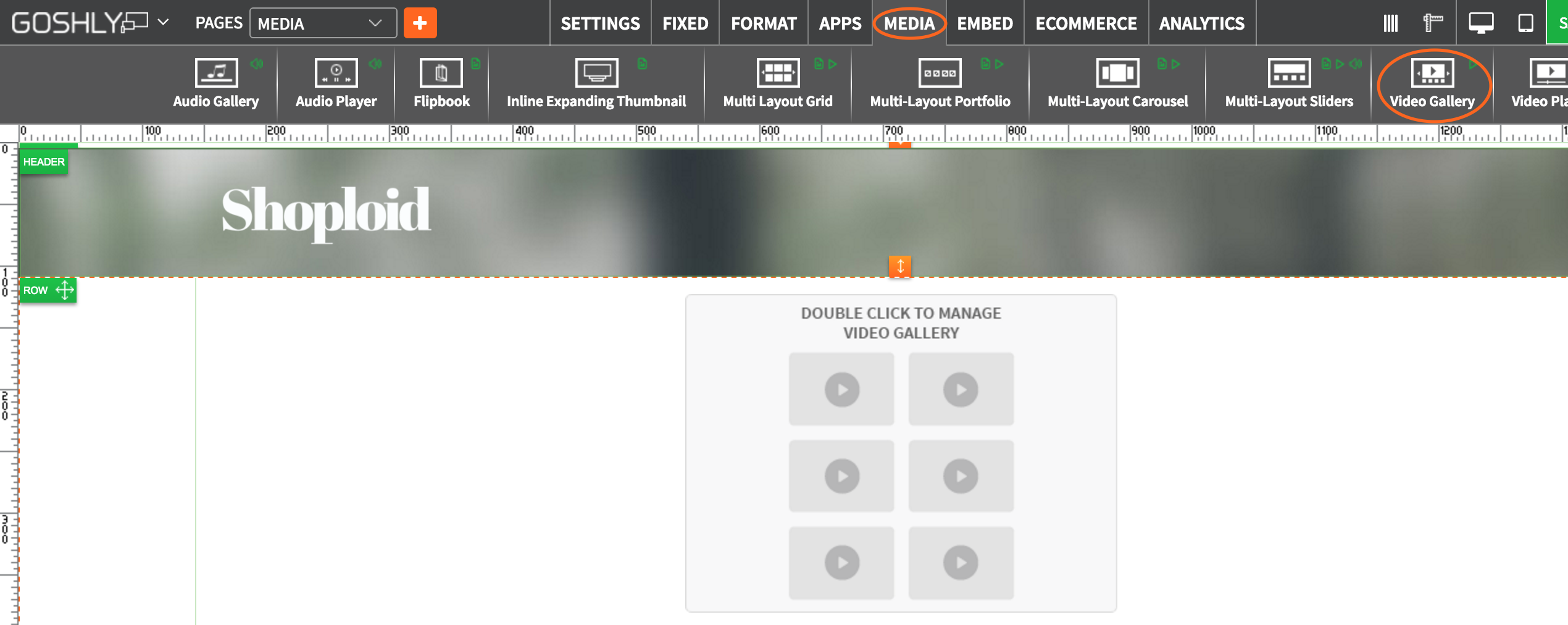Image resolution: width=1568 pixels, height=625 pixels.
Task: Click the top-right video thumbnail placeholder
Action: tap(961, 389)
